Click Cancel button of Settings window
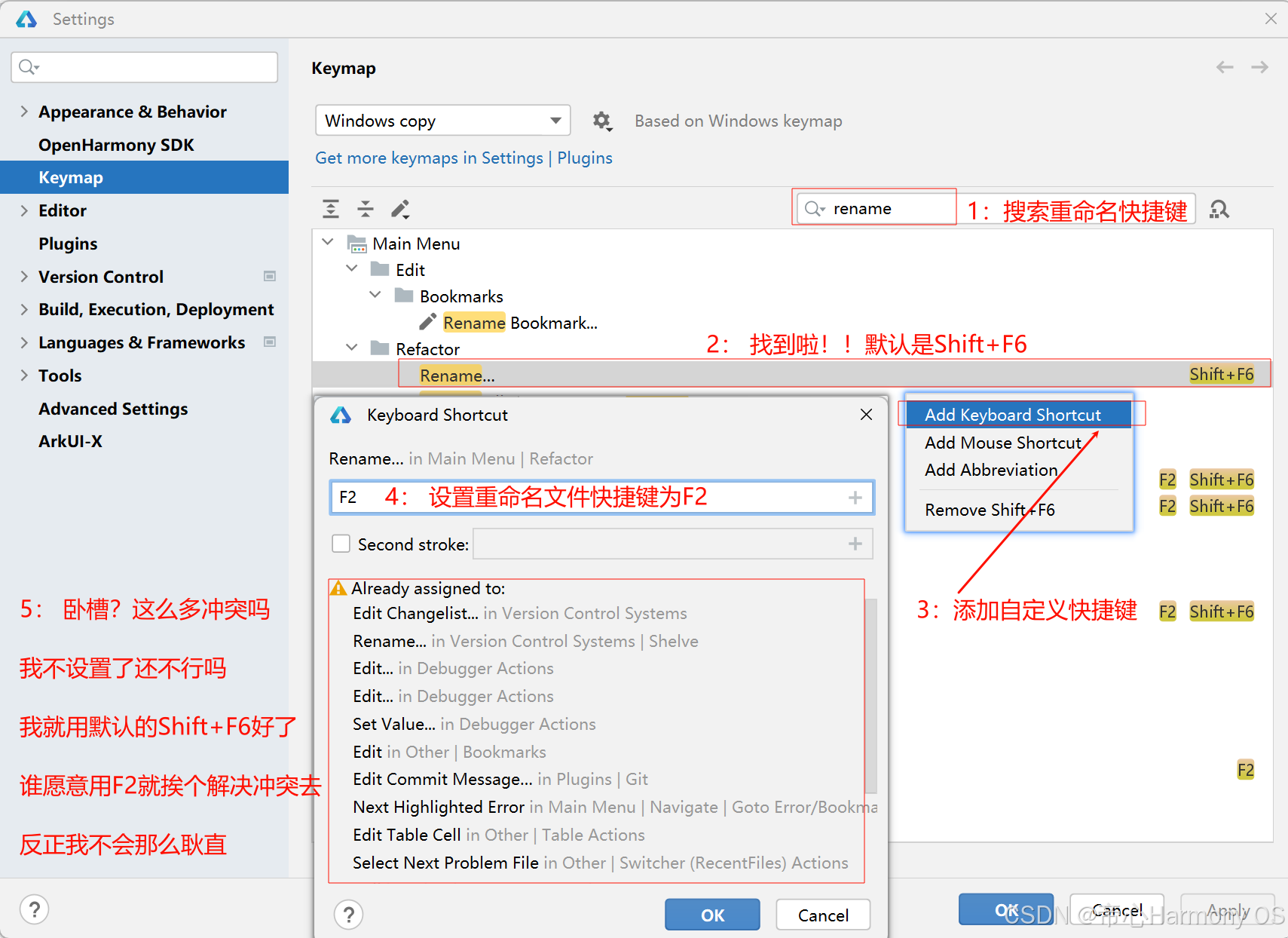The height and width of the screenshot is (938, 1288). tap(1117, 909)
